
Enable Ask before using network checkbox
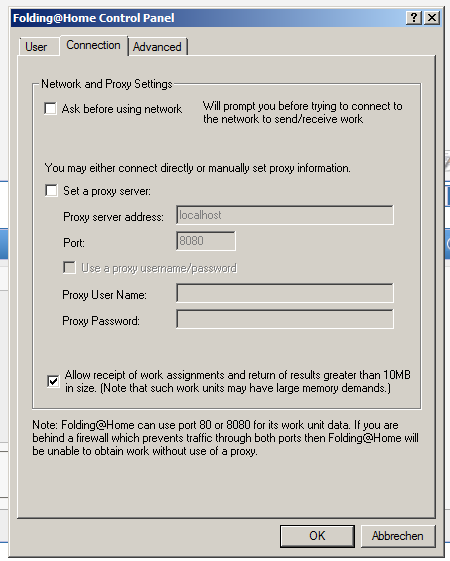tap(50, 108)
